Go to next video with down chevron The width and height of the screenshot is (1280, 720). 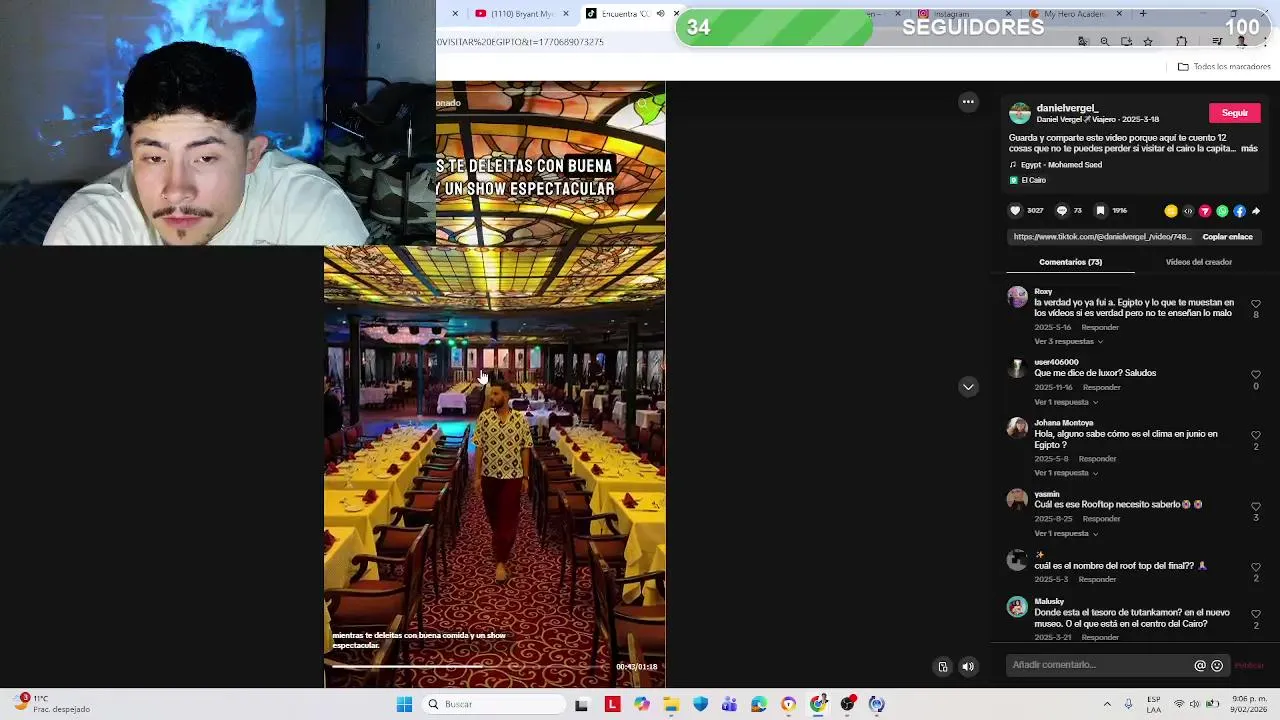pyautogui.click(x=968, y=387)
